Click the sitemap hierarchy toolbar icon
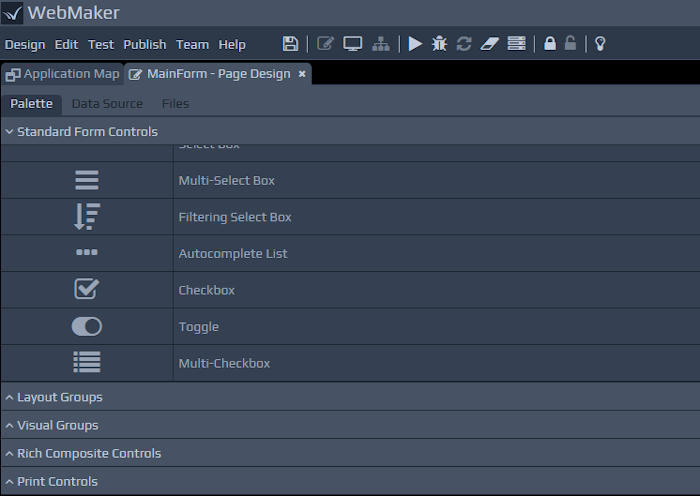This screenshot has height=496, width=700. click(x=380, y=44)
